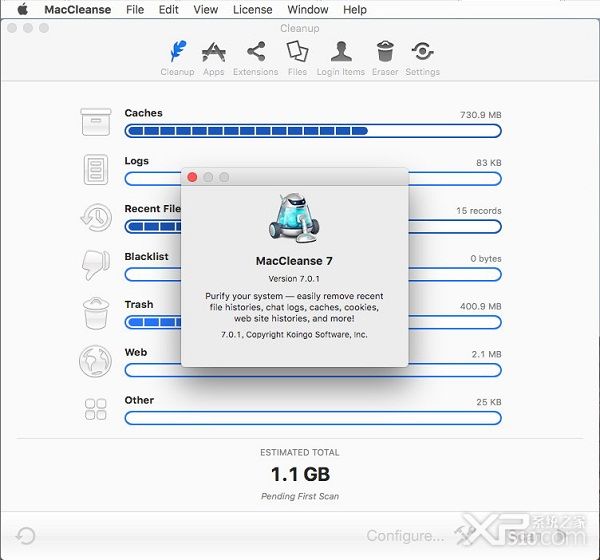The image size is (600, 560).
Task: Open the Login Items section
Action: [x=341, y=58]
